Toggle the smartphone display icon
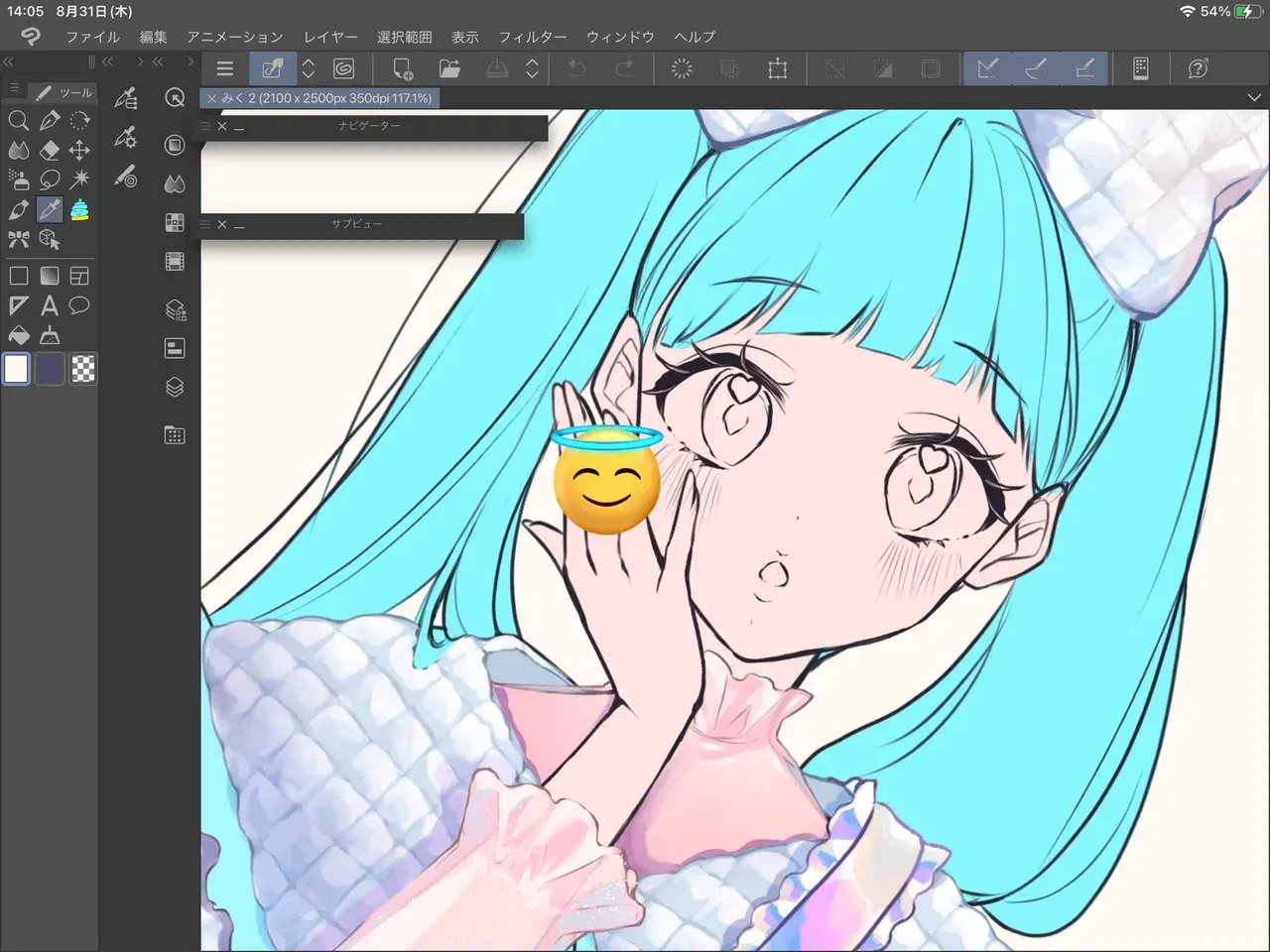1270x952 pixels. coord(1141,68)
